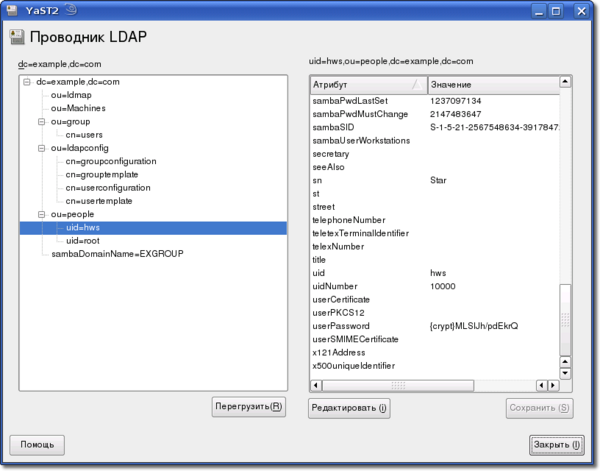Select the userPassword attribute row
This screenshot has width=600, height=471.
point(341,326)
